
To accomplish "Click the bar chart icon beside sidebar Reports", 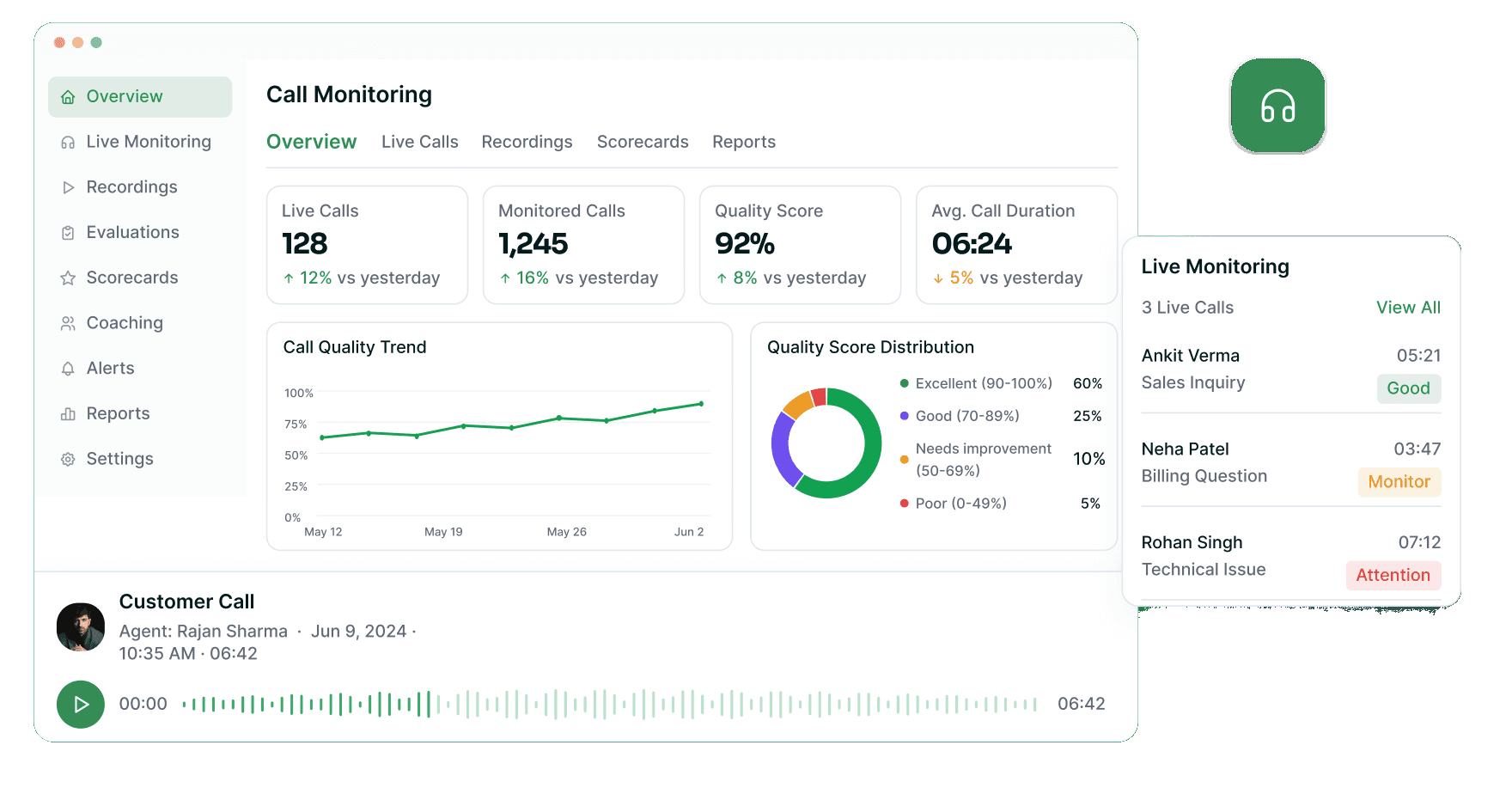I will [68, 414].
